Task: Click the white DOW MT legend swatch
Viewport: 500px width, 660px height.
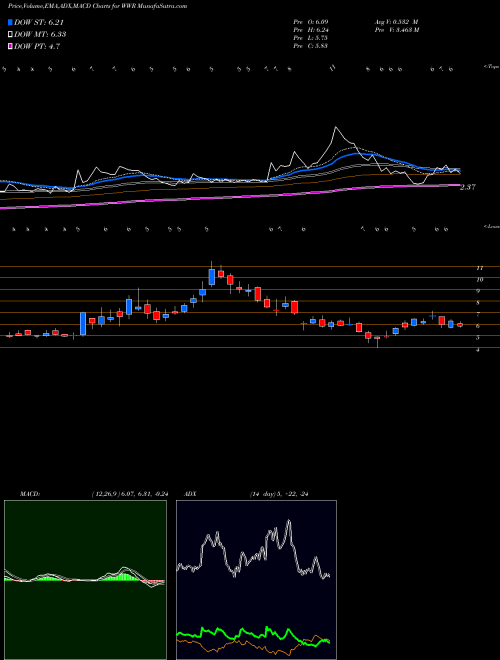Action: click(x=10, y=34)
